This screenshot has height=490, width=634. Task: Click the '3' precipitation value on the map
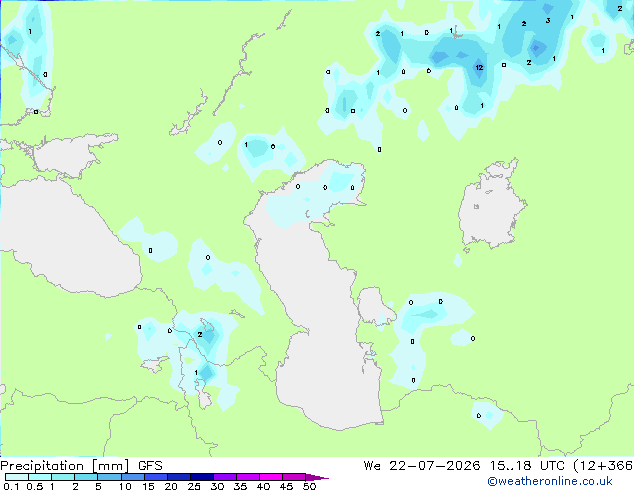(548, 21)
